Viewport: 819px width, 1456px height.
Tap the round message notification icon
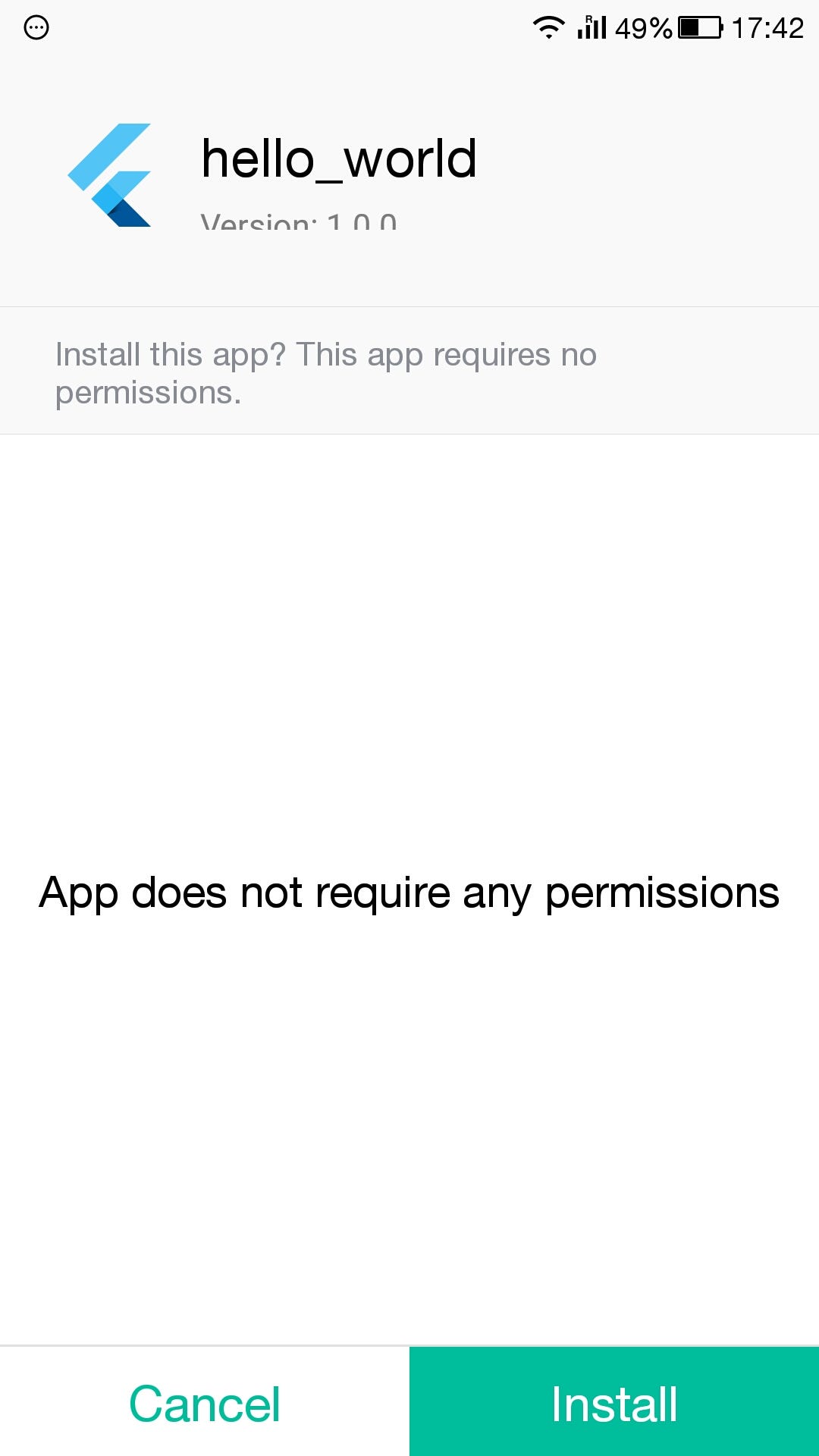(x=36, y=28)
